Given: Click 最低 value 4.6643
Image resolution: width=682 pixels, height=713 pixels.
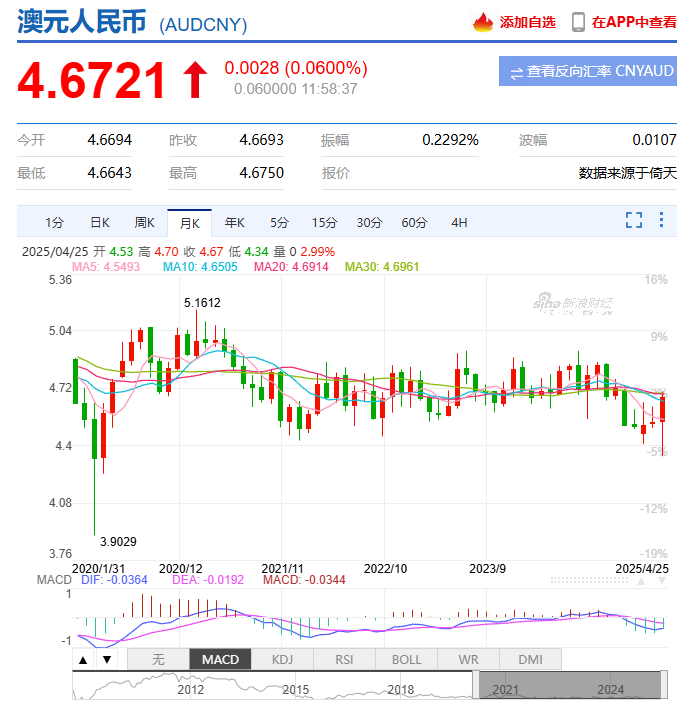Looking at the screenshot, I should (x=110, y=173).
